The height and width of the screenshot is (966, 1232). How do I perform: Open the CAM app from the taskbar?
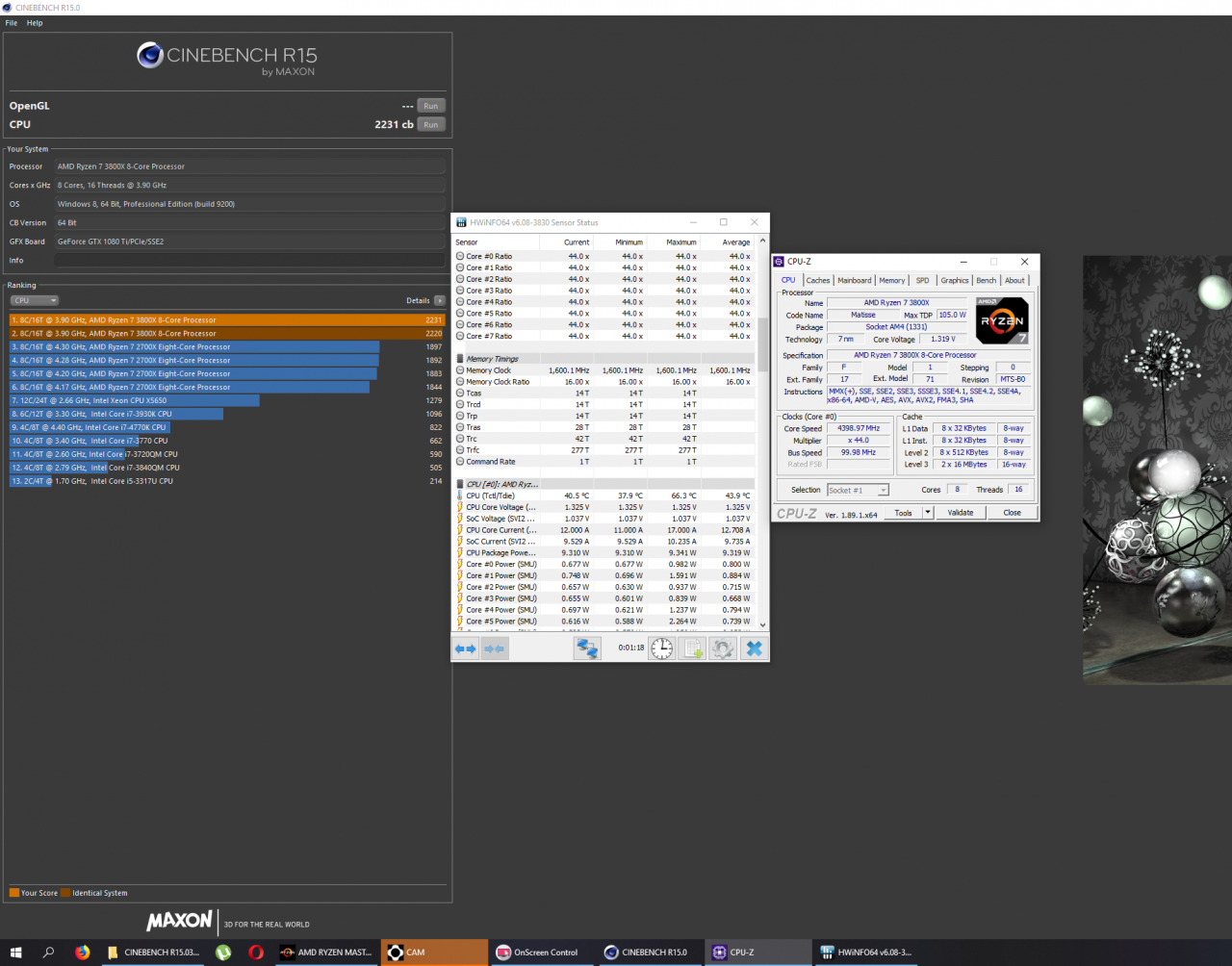click(x=433, y=953)
